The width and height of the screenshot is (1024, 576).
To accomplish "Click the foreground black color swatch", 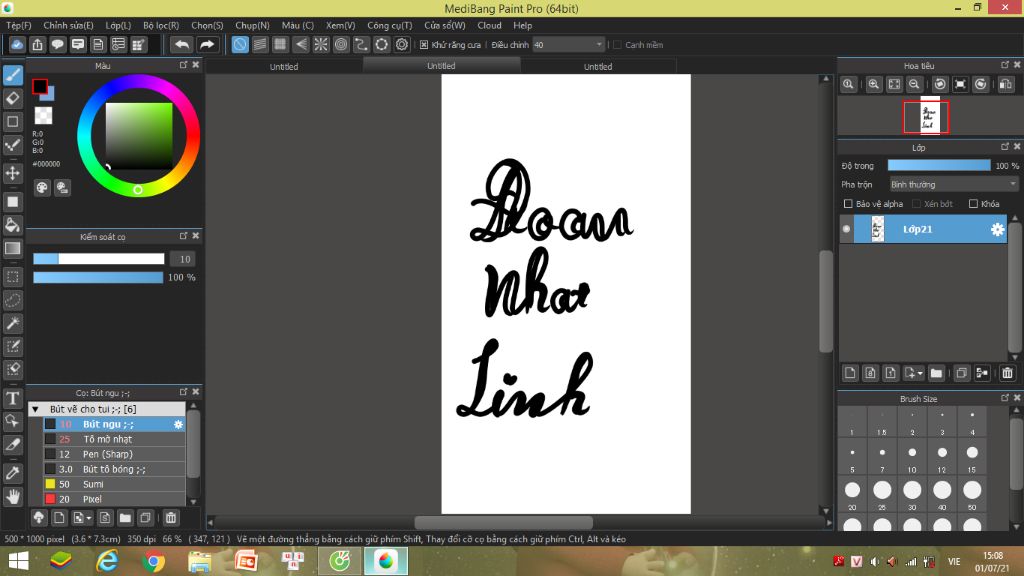I will pos(39,86).
